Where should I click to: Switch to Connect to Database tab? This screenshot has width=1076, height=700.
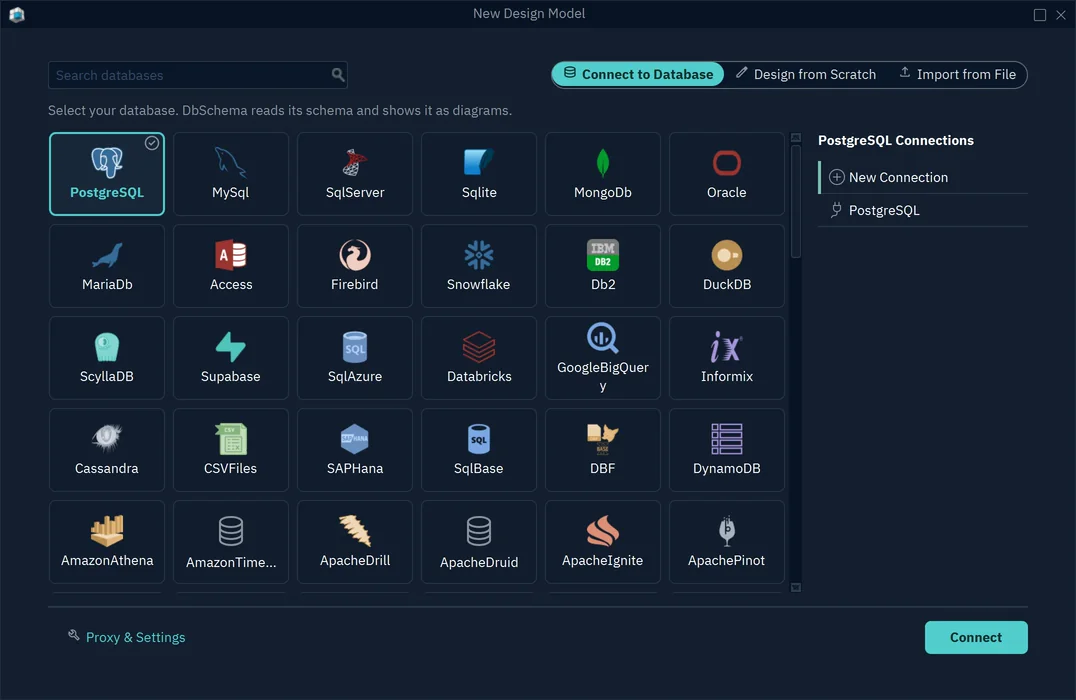coord(638,74)
